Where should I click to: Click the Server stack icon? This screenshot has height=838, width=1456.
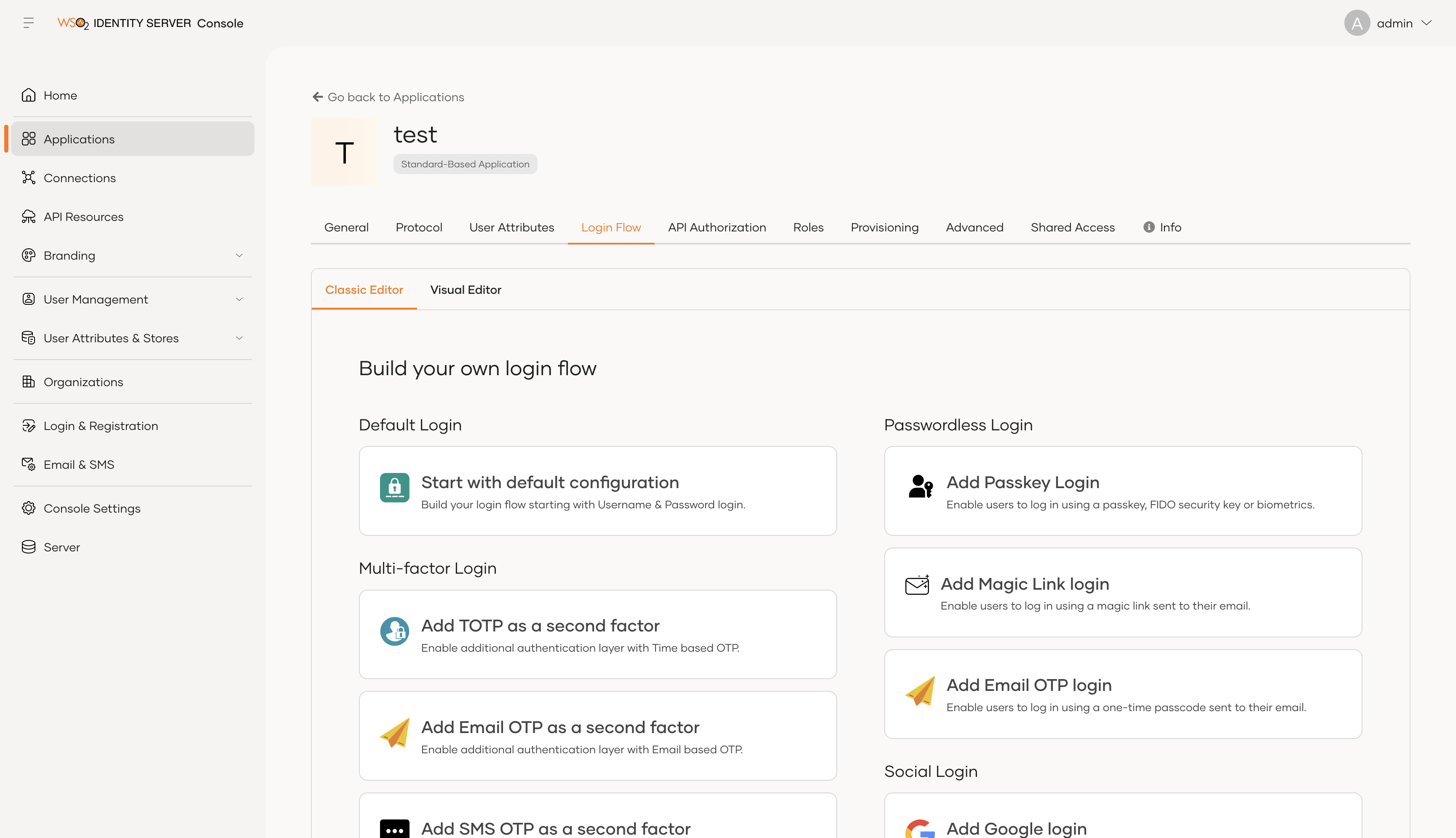28,547
